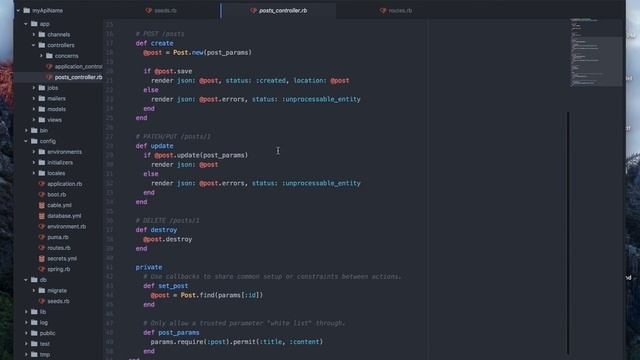The height and width of the screenshot is (360, 640).
Task: Click the lib folder icon
Action: [x=34, y=311]
